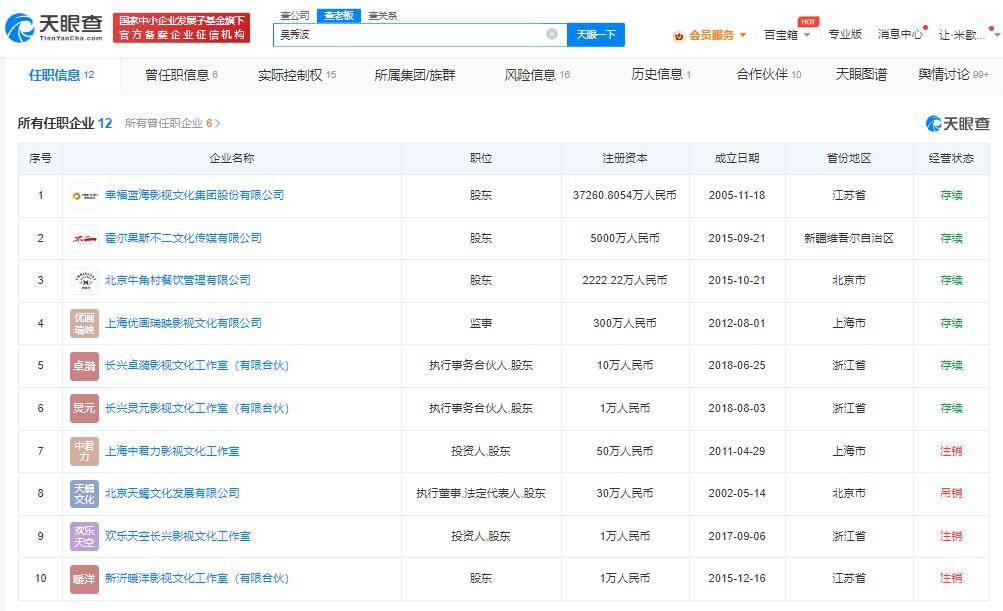Expand the 会员服务 dropdown
This screenshot has width=1003, height=611.
743,35
